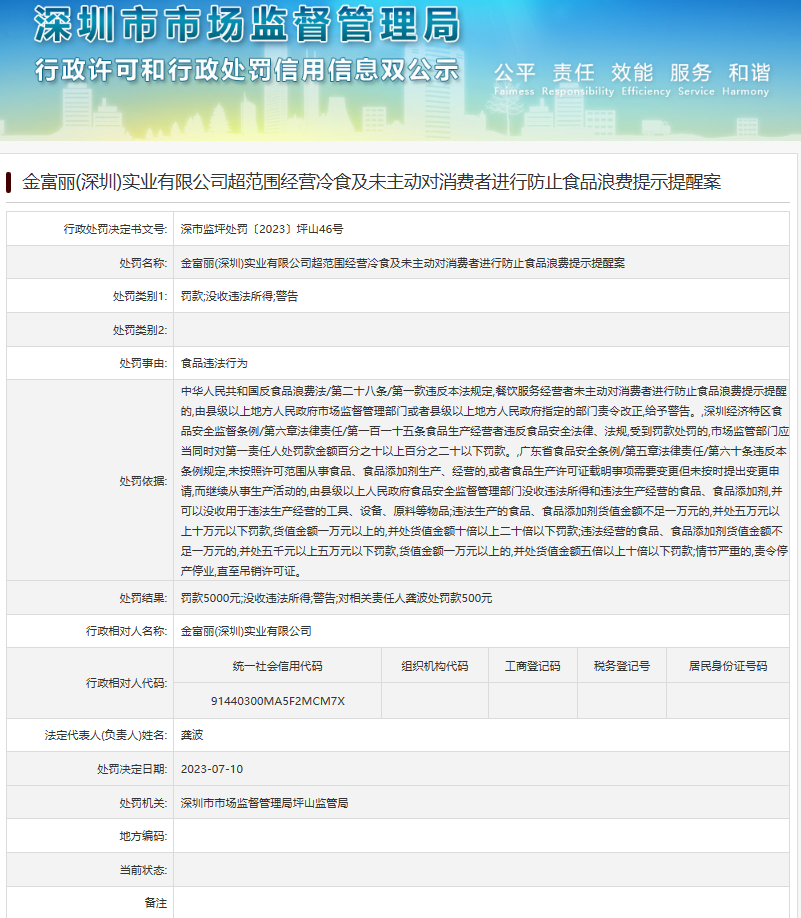Click the 统一社会信用代码 column header
Viewport: 801px width, 918px height.
(278, 666)
